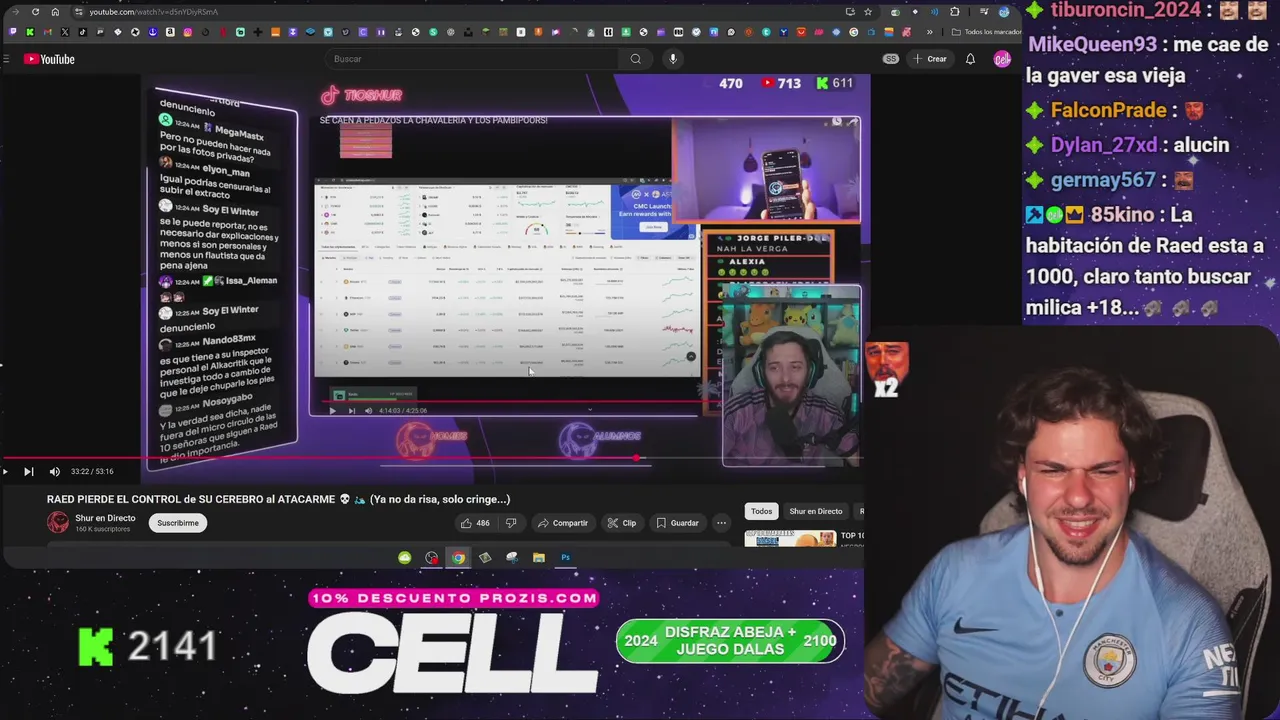Open the X bookmark in bookmarks bar
Screen dimensions: 1280x720
click(65, 32)
